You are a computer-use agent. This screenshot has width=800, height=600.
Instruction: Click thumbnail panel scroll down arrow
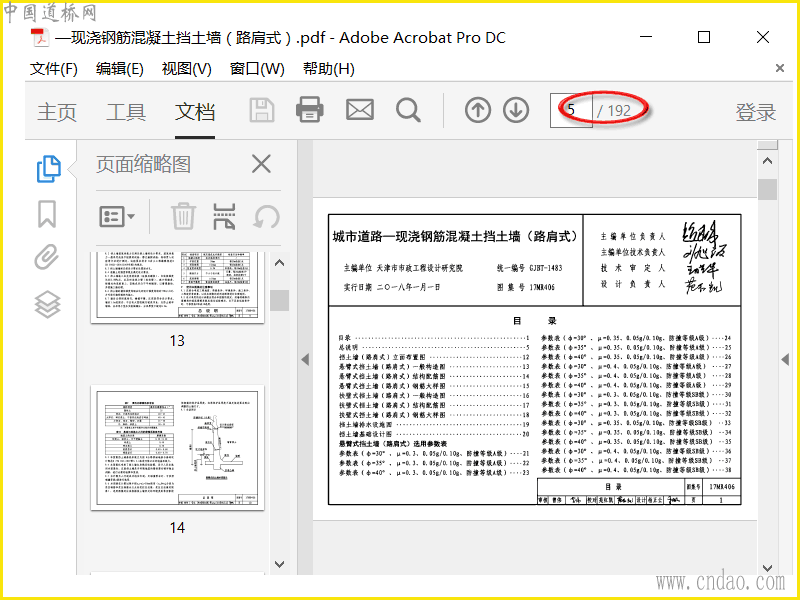tap(280, 564)
